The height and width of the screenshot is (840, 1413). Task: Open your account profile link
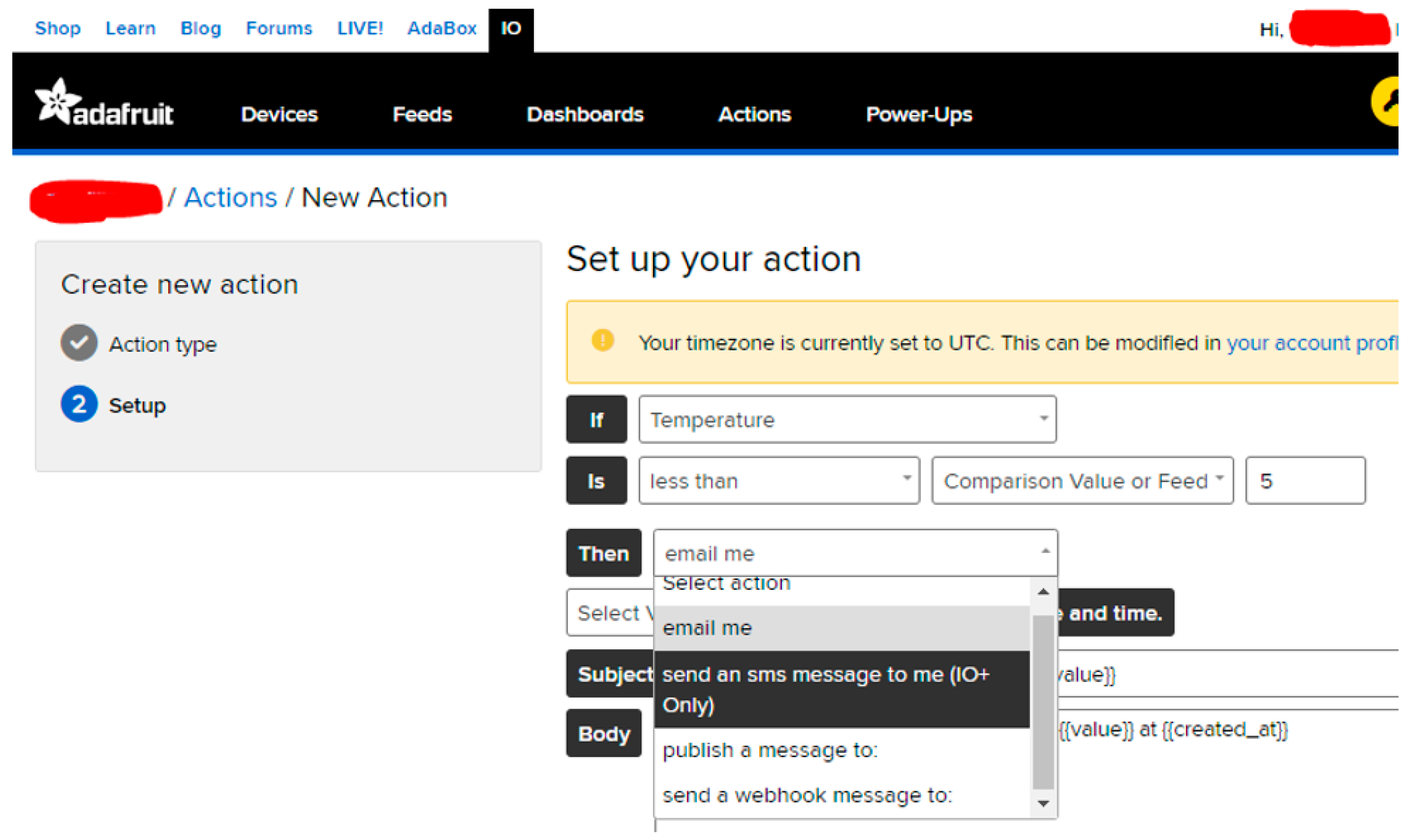1311,343
